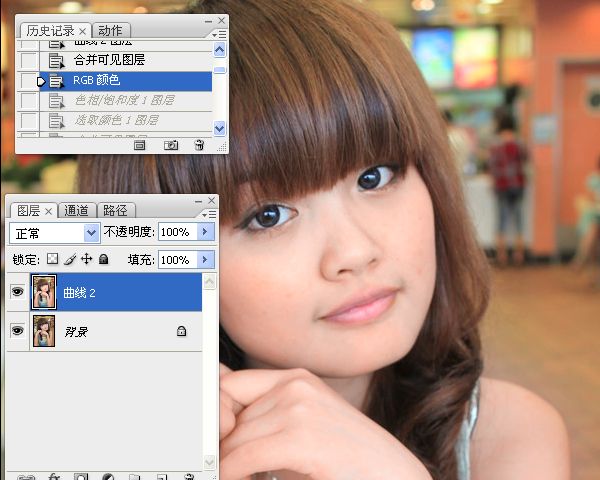This screenshot has height=480, width=600.
Task: Open the 不透明度 opacity slider arrow
Action: (205, 232)
